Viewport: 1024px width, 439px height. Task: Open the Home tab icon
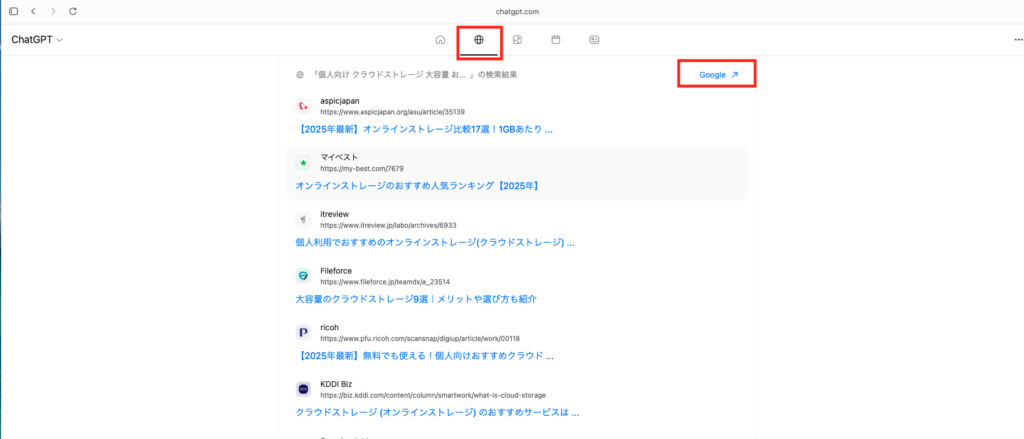[440, 40]
